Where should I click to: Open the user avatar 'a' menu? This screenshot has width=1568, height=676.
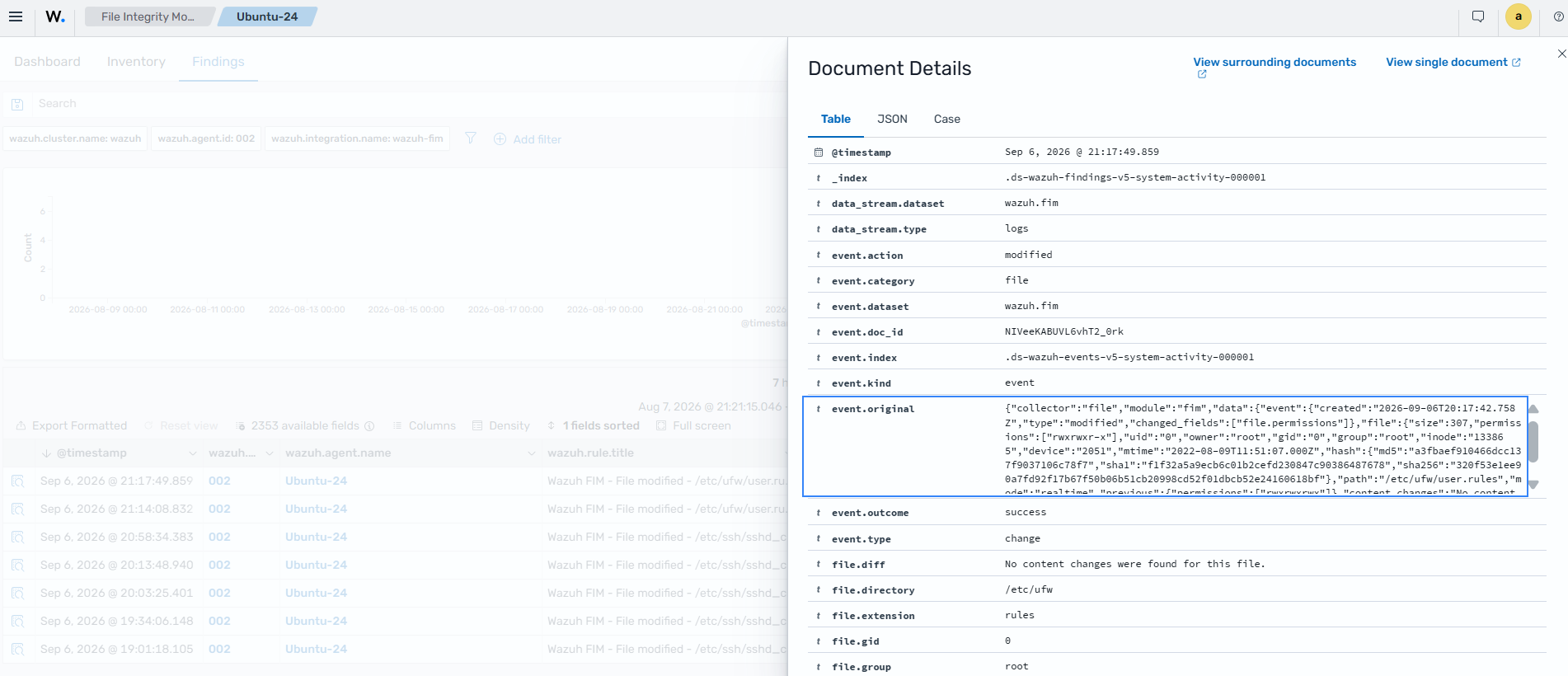tap(1519, 16)
